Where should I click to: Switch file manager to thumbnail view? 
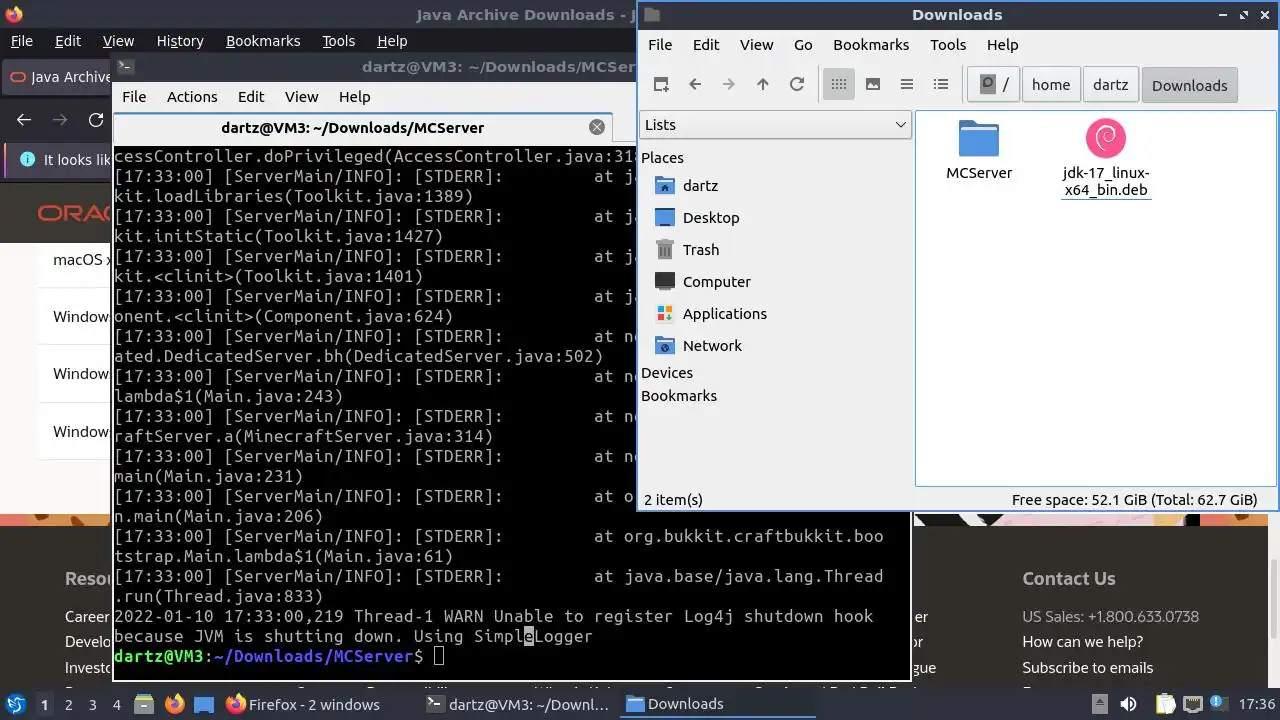873,85
